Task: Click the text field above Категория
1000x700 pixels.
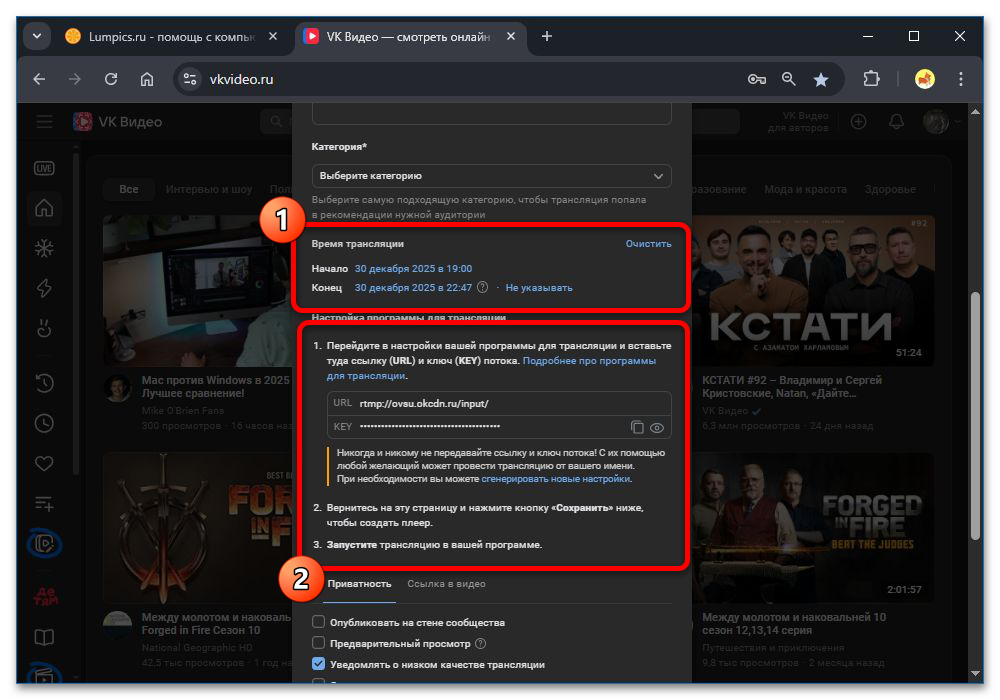Action: [x=491, y=113]
